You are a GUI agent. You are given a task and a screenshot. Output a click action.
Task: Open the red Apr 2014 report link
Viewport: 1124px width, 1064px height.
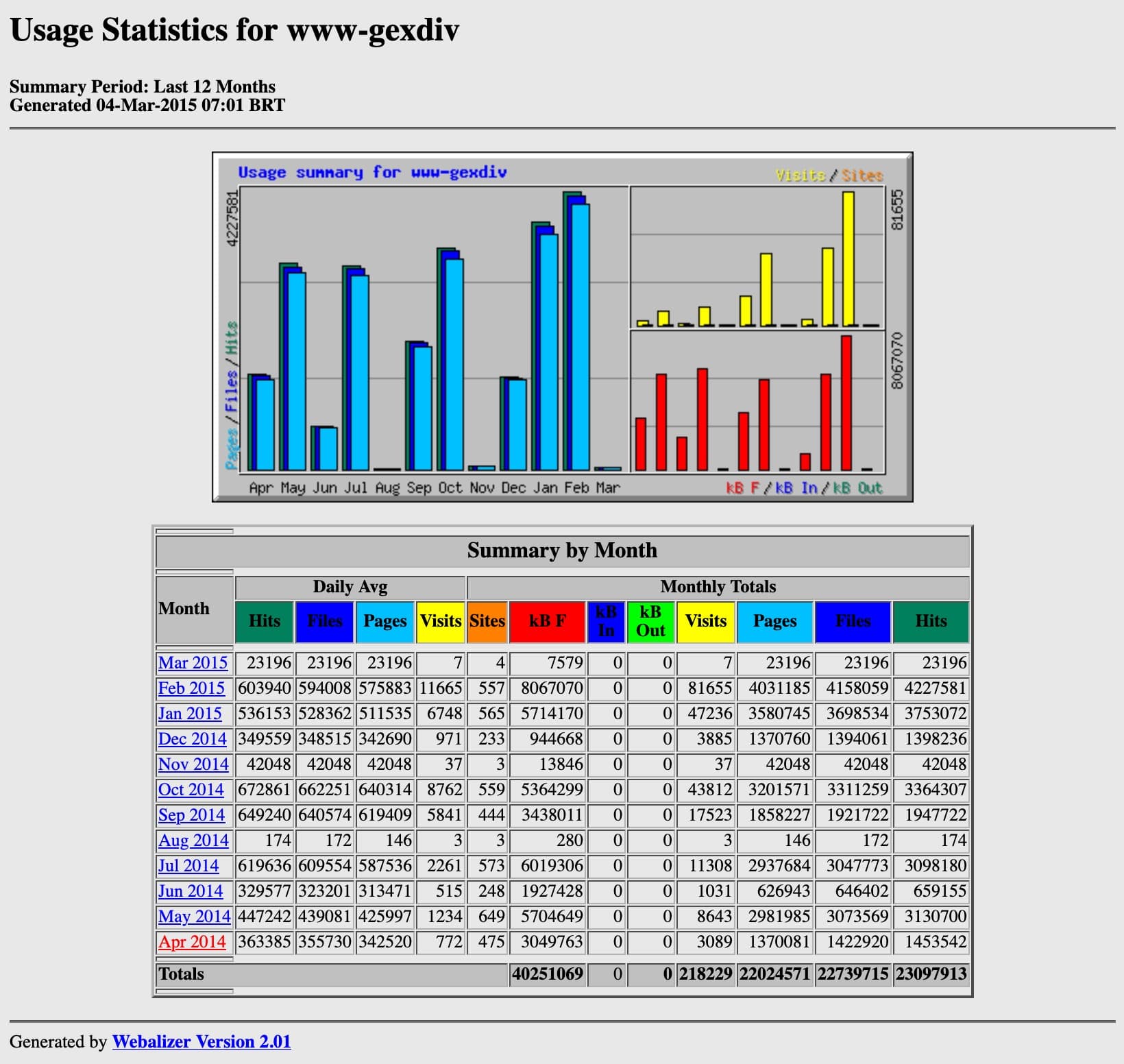192,942
